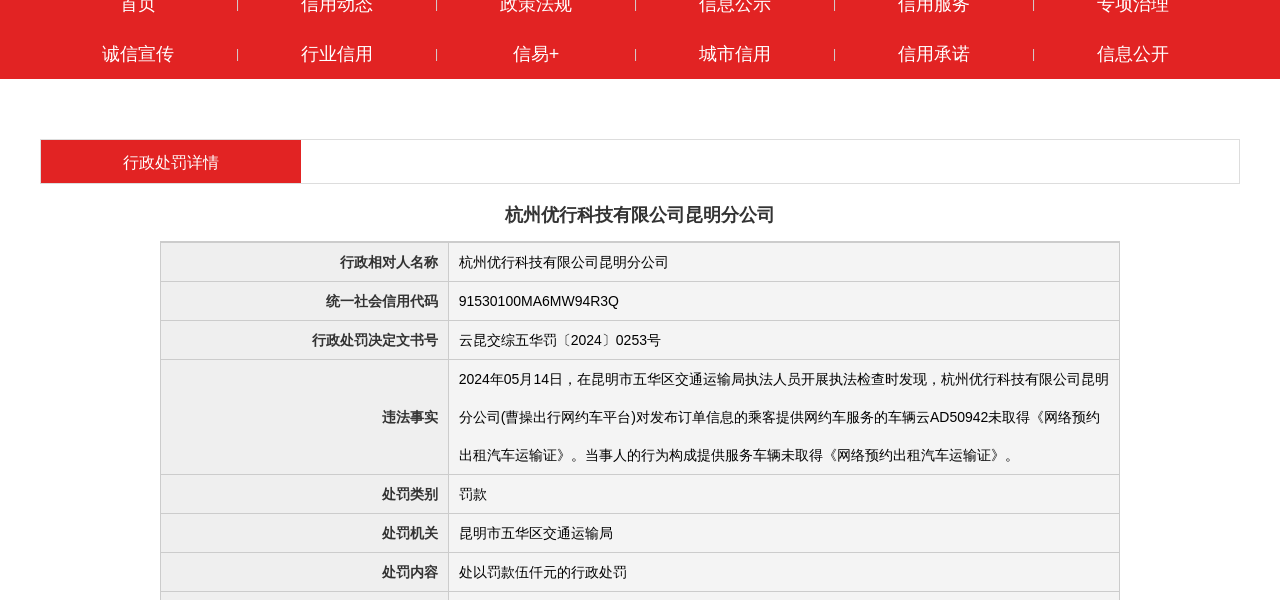Image resolution: width=1280 pixels, height=600 pixels.
Task: Click document number 云昆交综五华罚〔2024〕0253号
Action: (560, 340)
